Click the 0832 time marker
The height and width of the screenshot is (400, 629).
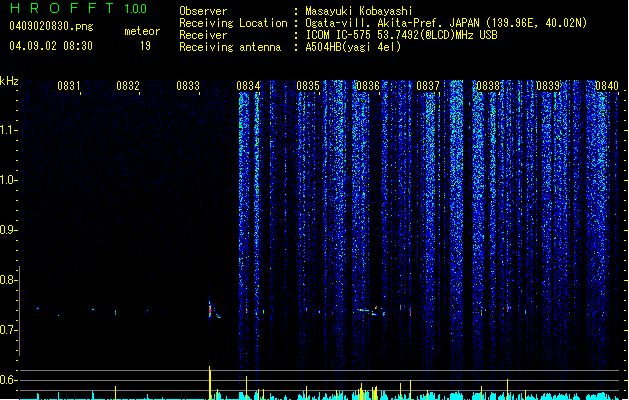pyautogui.click(x=128, y=86)
